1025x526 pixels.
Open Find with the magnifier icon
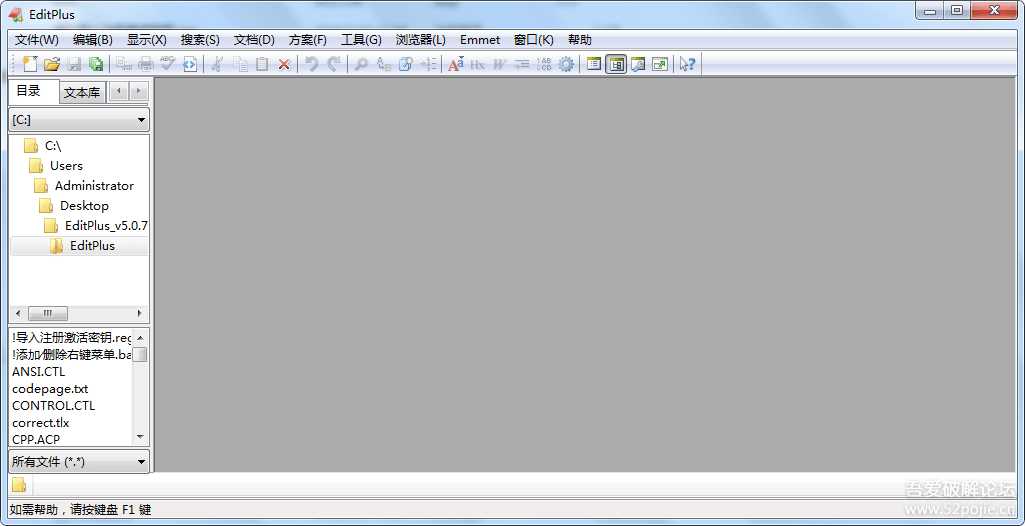361,63
